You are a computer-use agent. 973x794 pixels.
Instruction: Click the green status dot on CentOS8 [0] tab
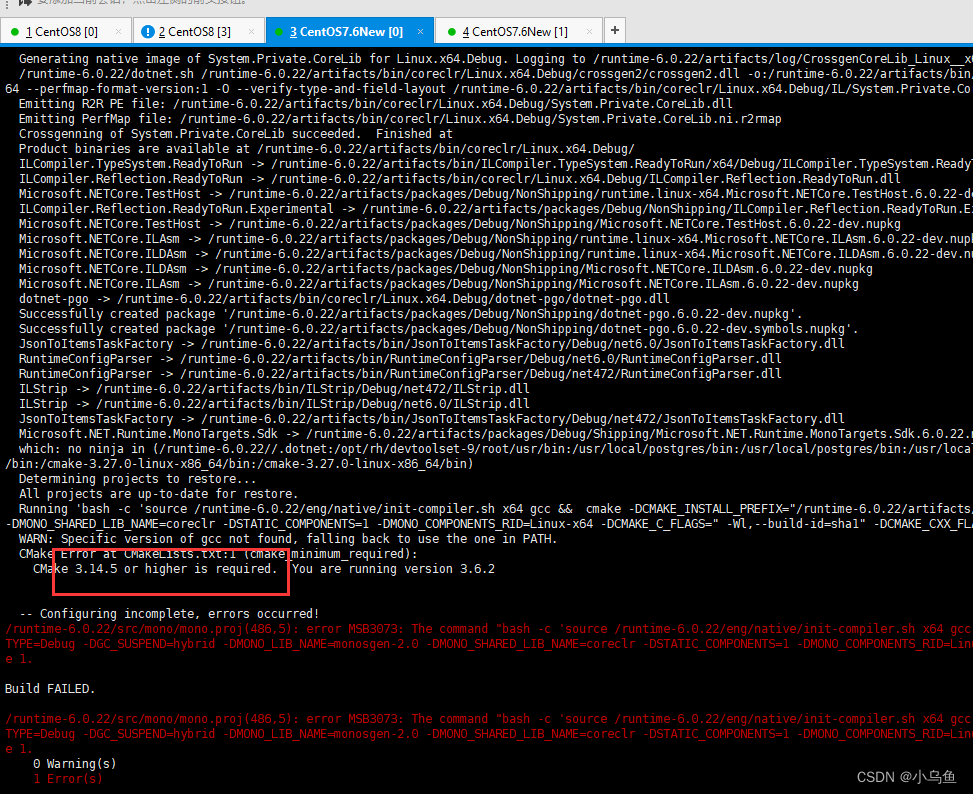pyautogui.click(x=15, y=31)
